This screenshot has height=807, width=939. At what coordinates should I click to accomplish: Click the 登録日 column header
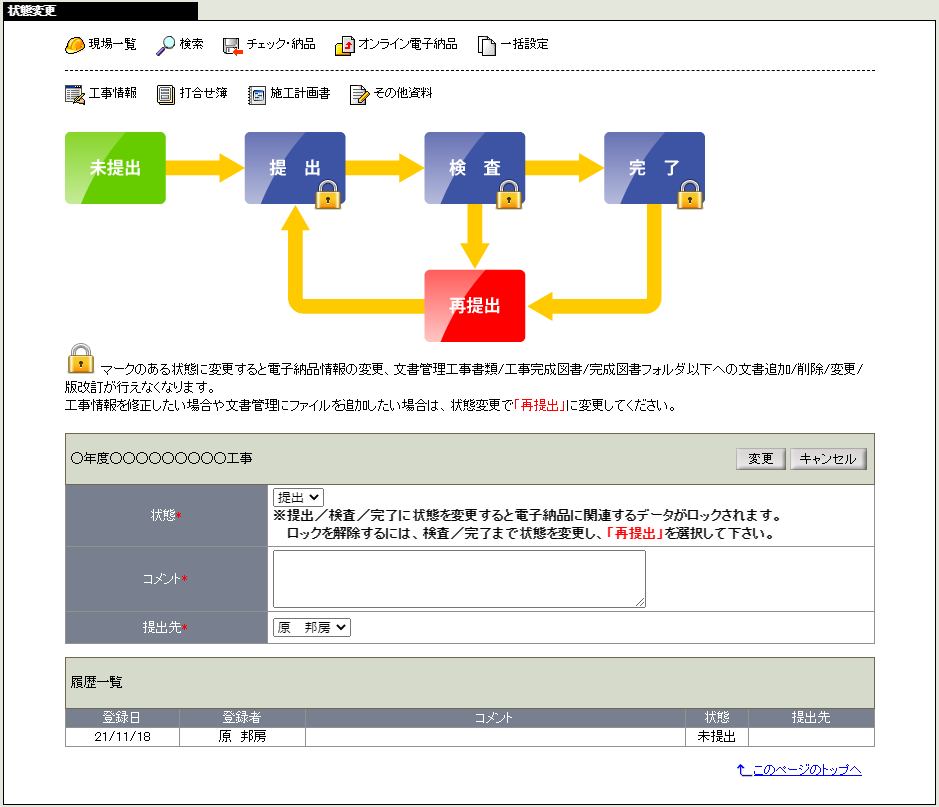click(x=122, y=717)
